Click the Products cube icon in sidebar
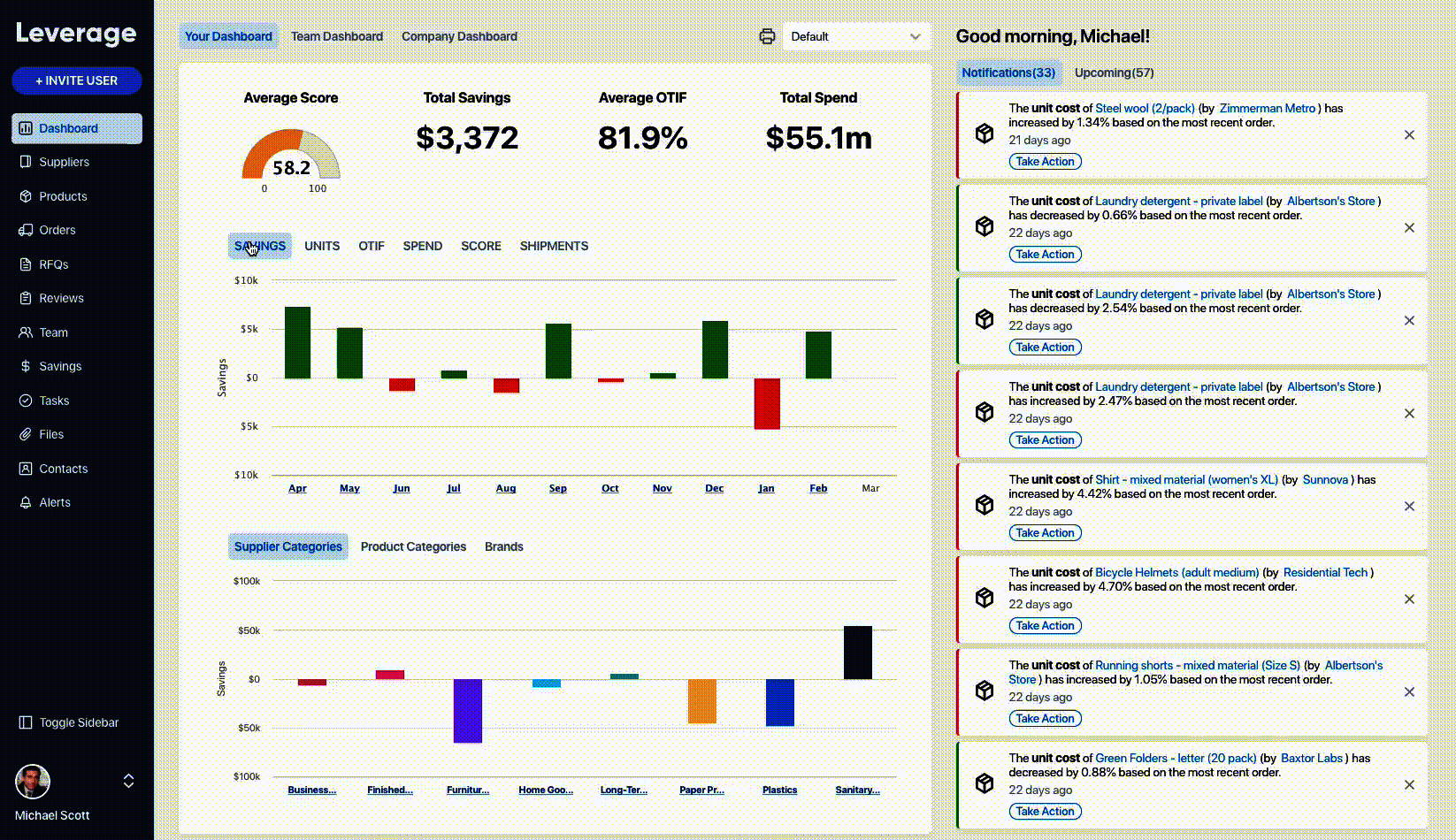Viewport: 1456px width, 840px height. pyautogui.click(x=26, y=196)
